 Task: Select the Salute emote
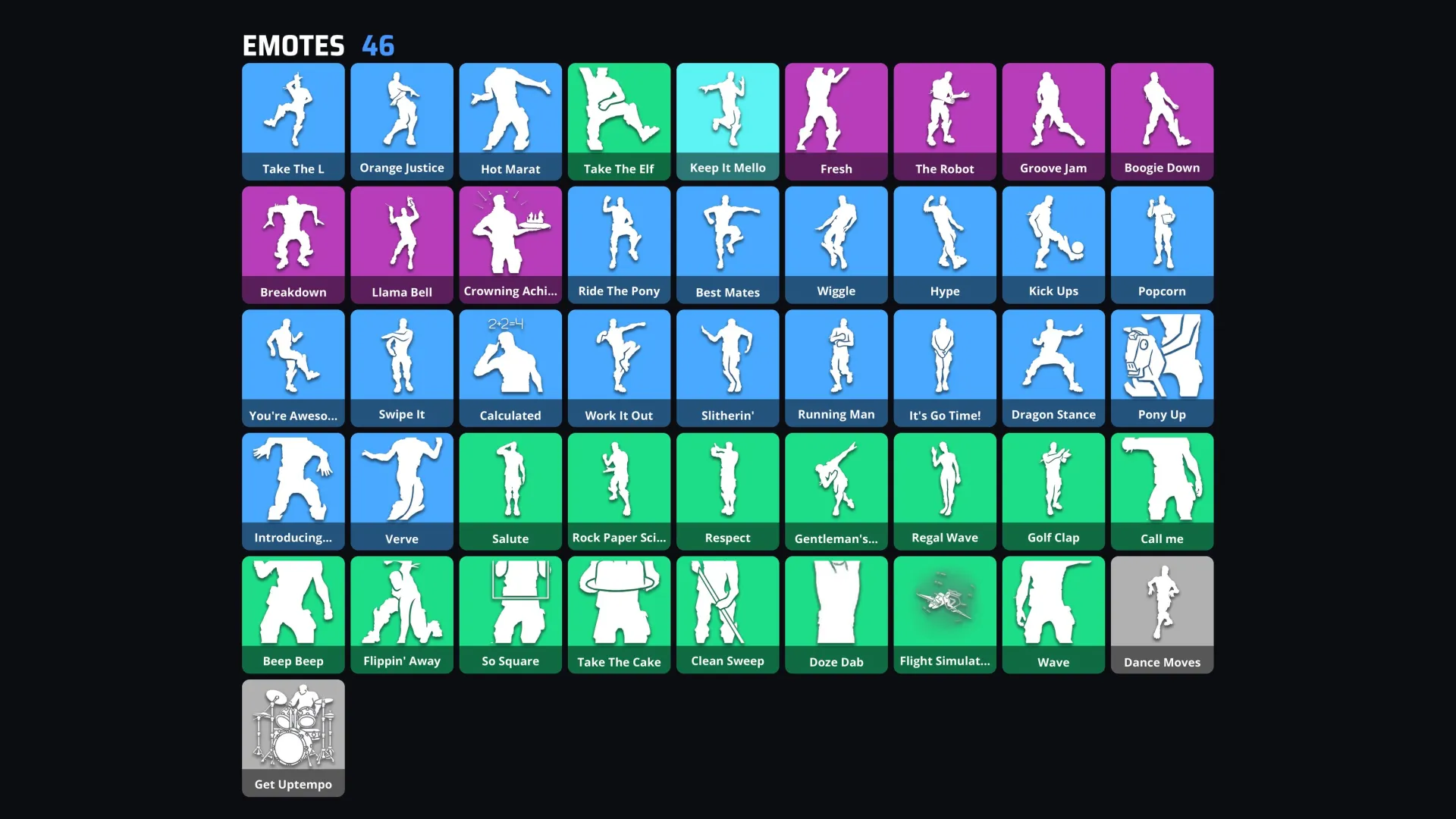pyautogui.click(x=510, y=491)
